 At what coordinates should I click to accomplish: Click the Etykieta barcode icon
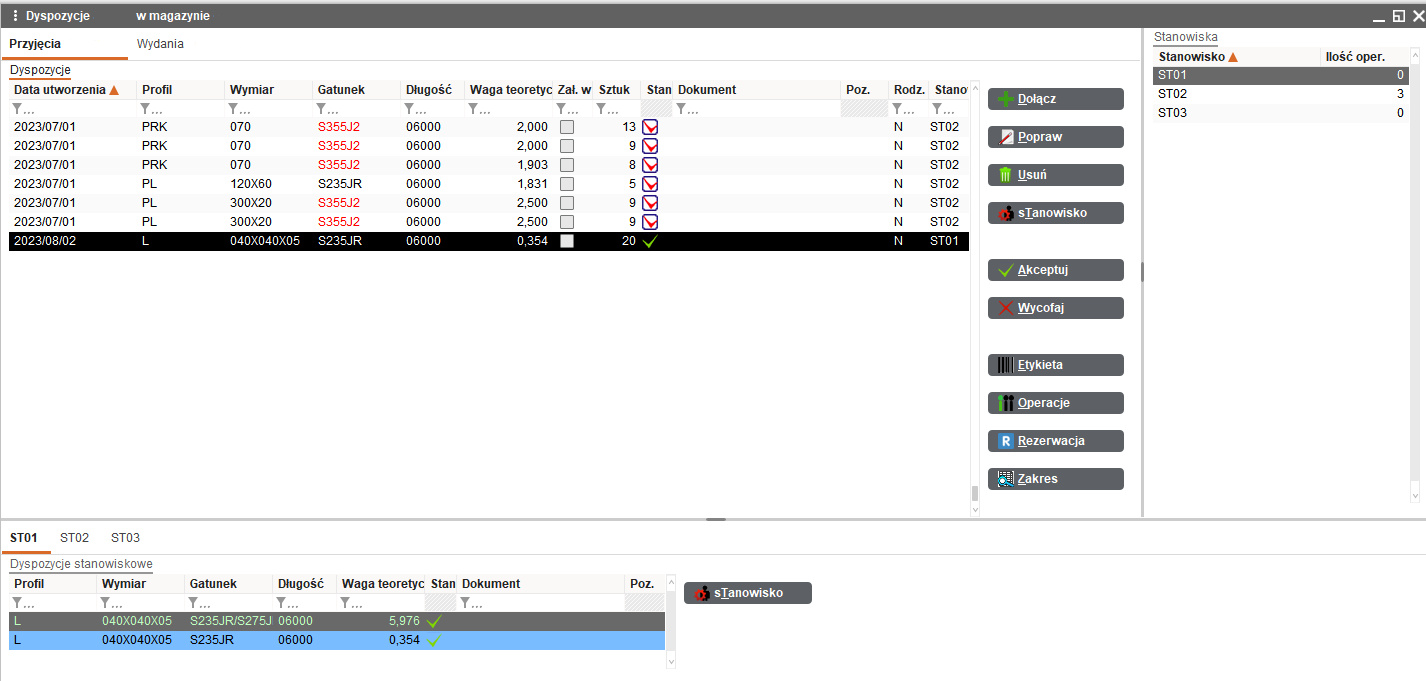(1006, 365)
